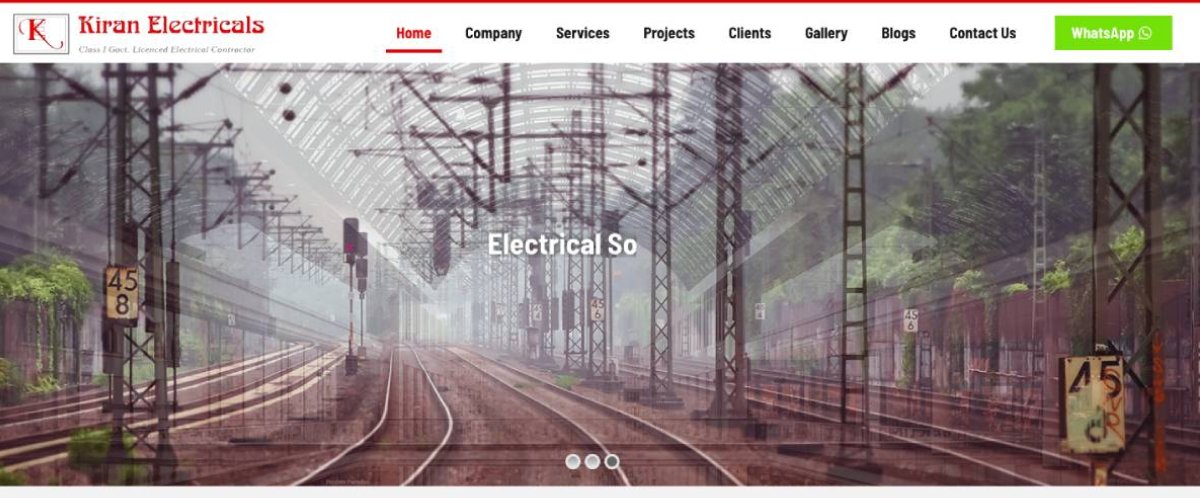Viewport: 1200px width, 498px height.
Task: Open the Home menu item
Action: (x=414, y=33)
